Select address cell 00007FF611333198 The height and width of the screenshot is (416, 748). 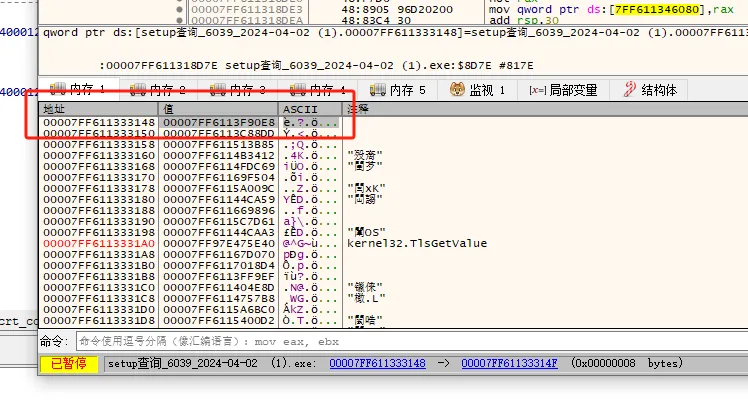[99, 232]
